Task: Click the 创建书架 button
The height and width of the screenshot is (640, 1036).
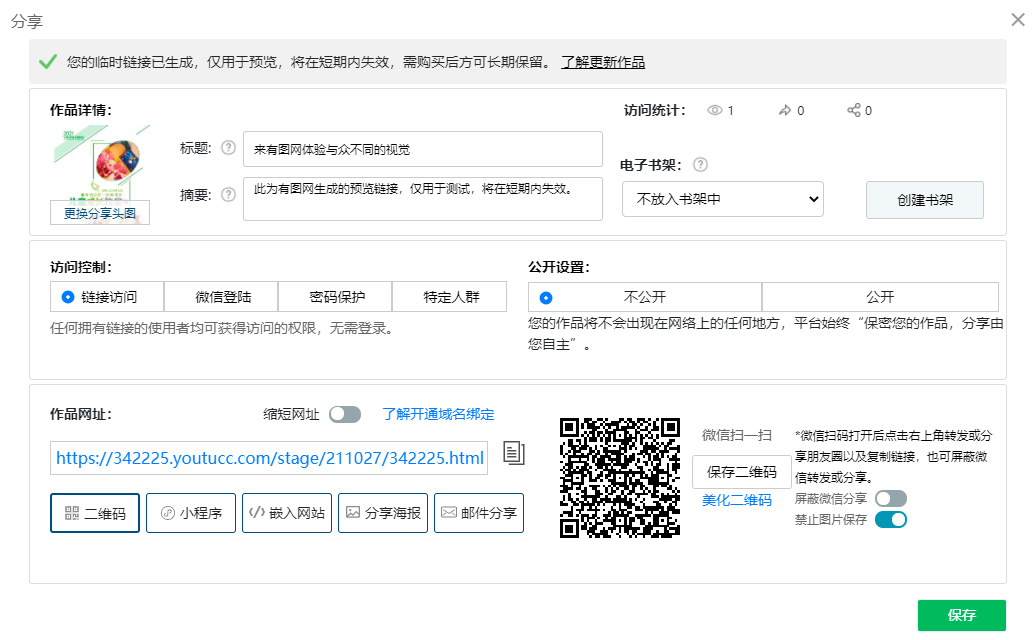Action: pos(924,199)
